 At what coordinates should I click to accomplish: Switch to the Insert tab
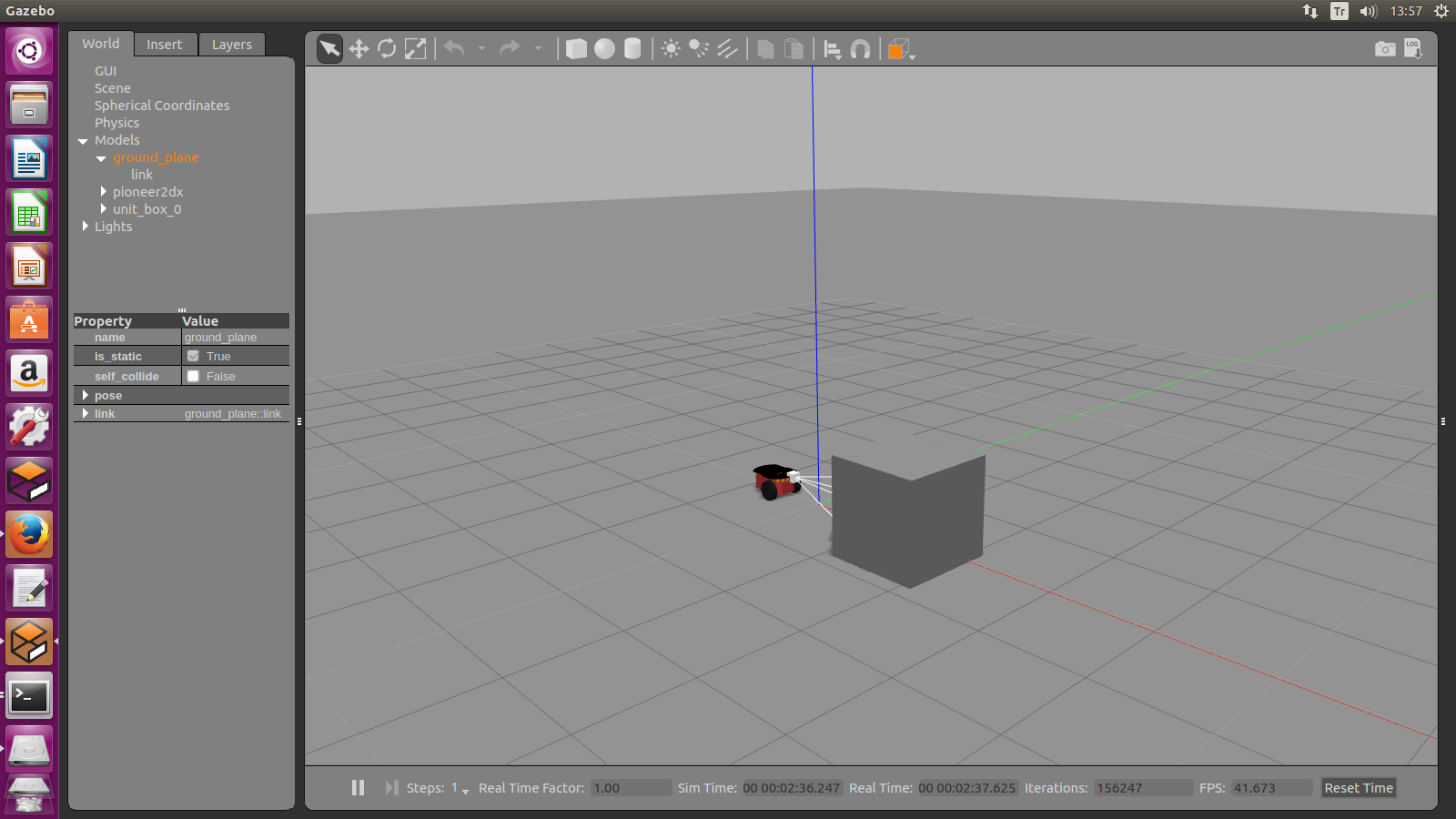pos(165,45)
